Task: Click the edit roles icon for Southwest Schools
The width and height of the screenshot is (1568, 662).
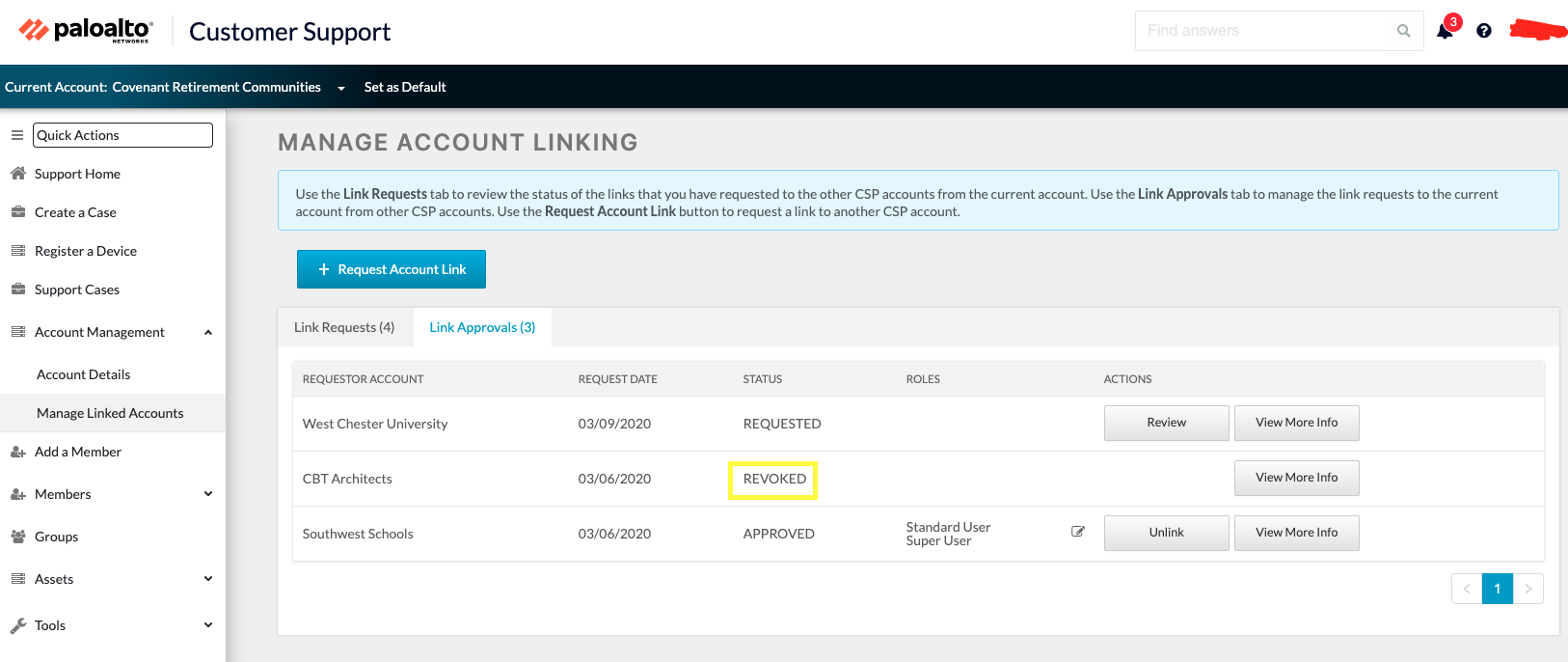Action: coord(1078,532)
